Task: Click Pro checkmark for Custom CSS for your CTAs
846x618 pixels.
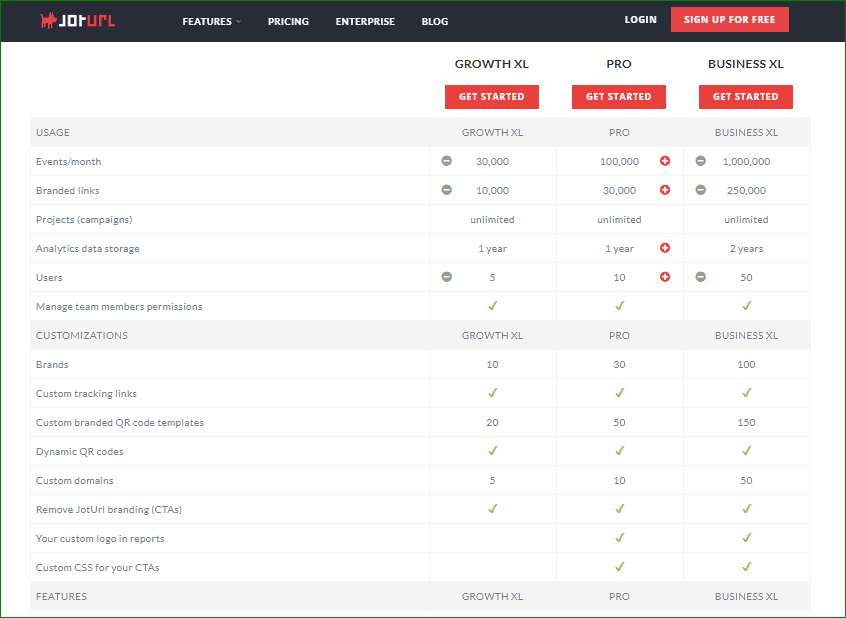Action: (x=619, y=567)
